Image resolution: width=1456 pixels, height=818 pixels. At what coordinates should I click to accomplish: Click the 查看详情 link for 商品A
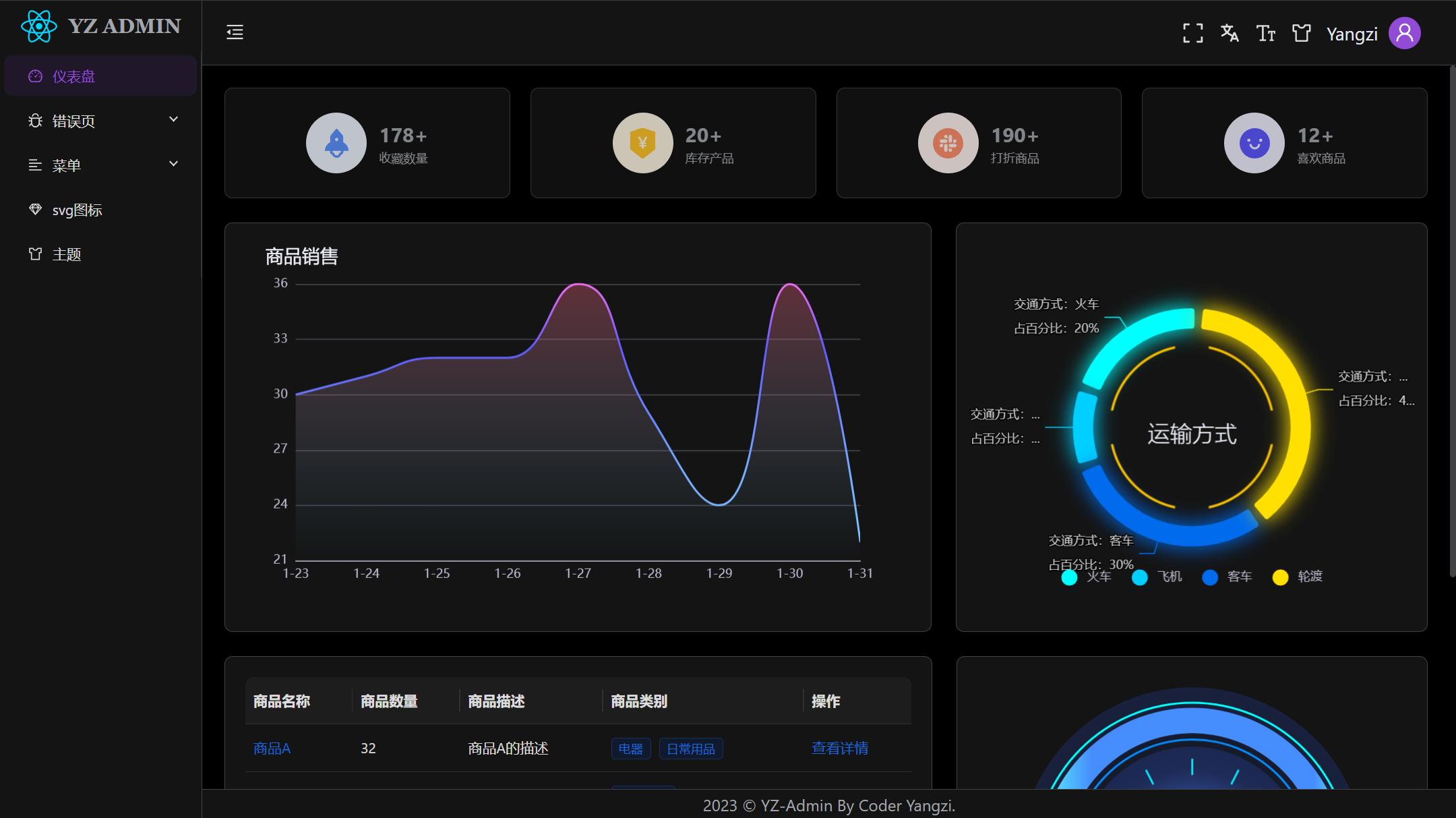(x=839, y=748)
